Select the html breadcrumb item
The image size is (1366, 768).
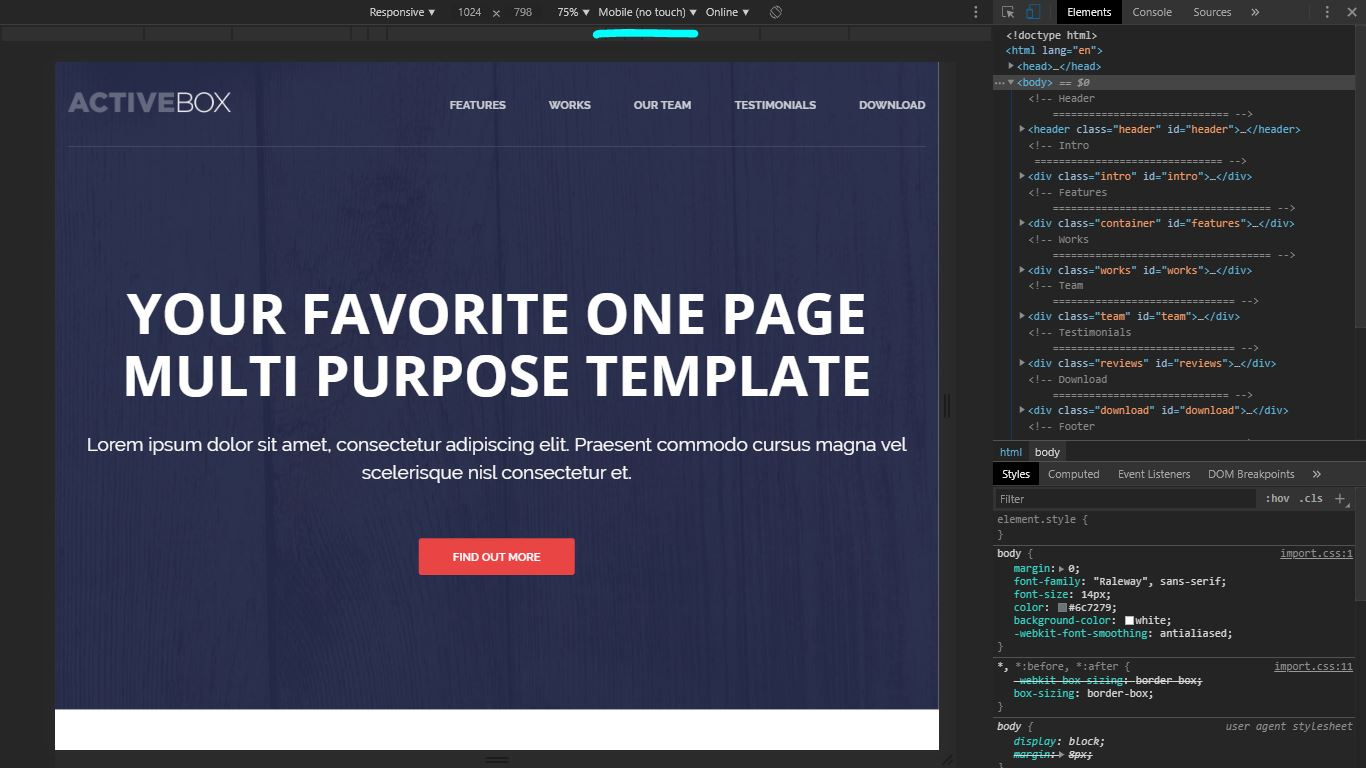coord(1011,452)
